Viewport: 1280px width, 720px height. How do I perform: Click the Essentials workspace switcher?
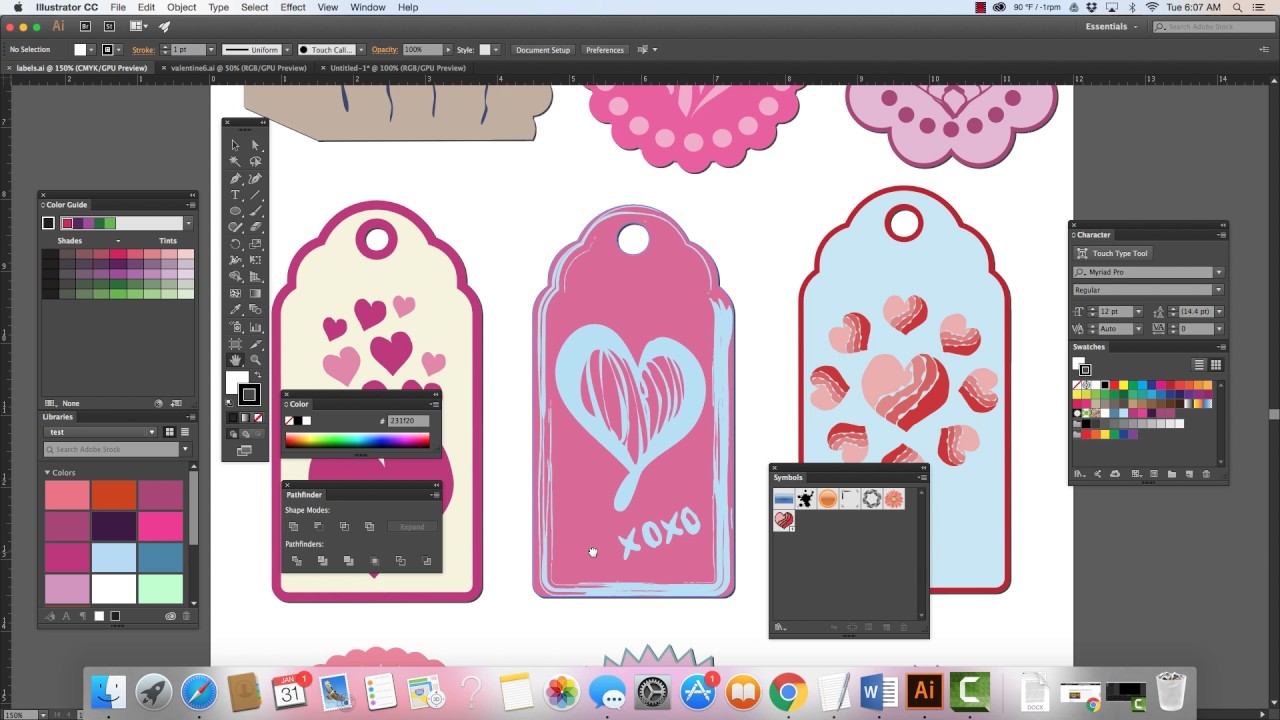pyautogui.click(x=1112, y=27)
